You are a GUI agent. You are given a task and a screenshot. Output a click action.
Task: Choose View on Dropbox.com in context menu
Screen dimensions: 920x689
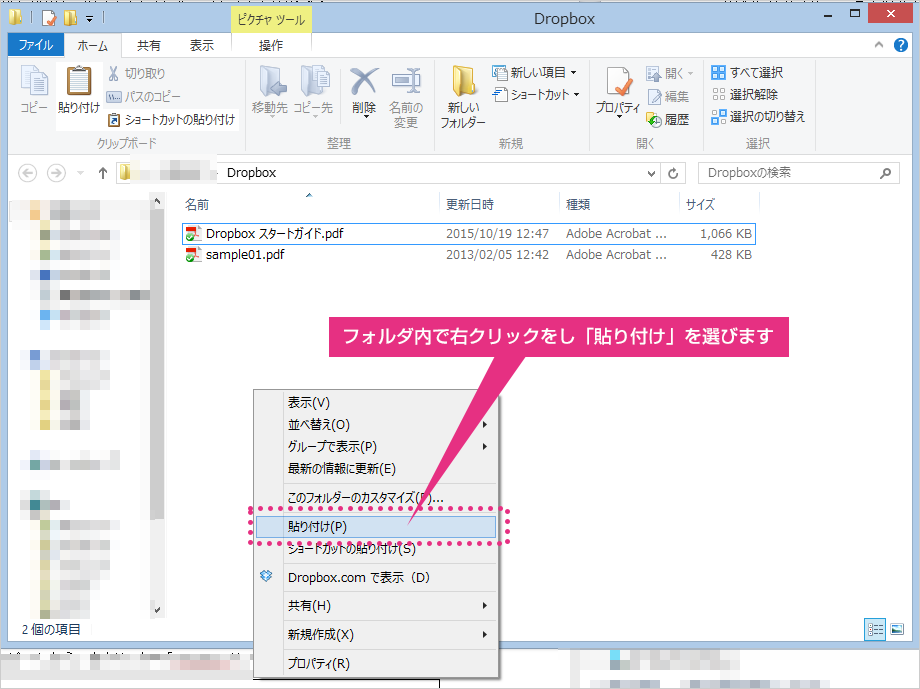376,577
